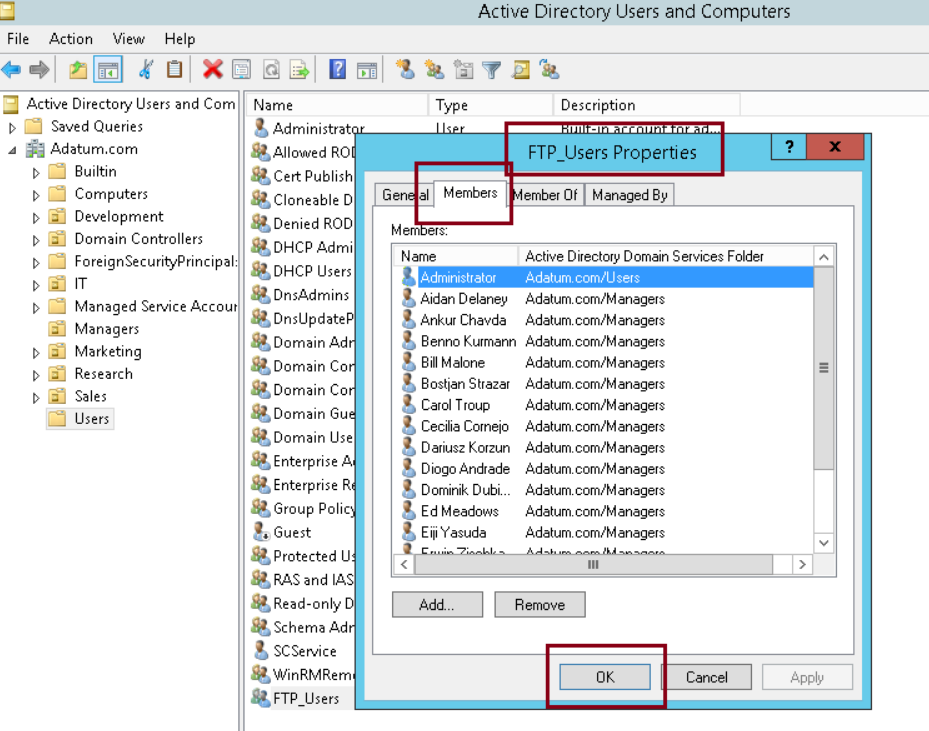Click the Find objects magnifier icon

[x=521, y=70]
